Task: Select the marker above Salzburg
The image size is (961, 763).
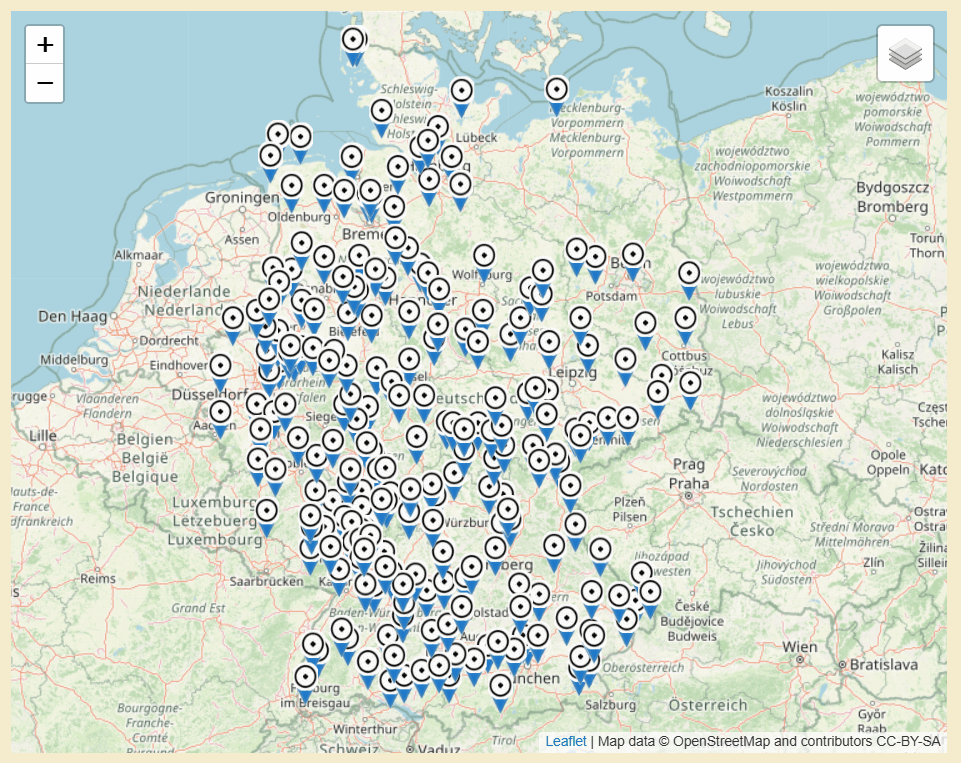Action: point(580,665)
